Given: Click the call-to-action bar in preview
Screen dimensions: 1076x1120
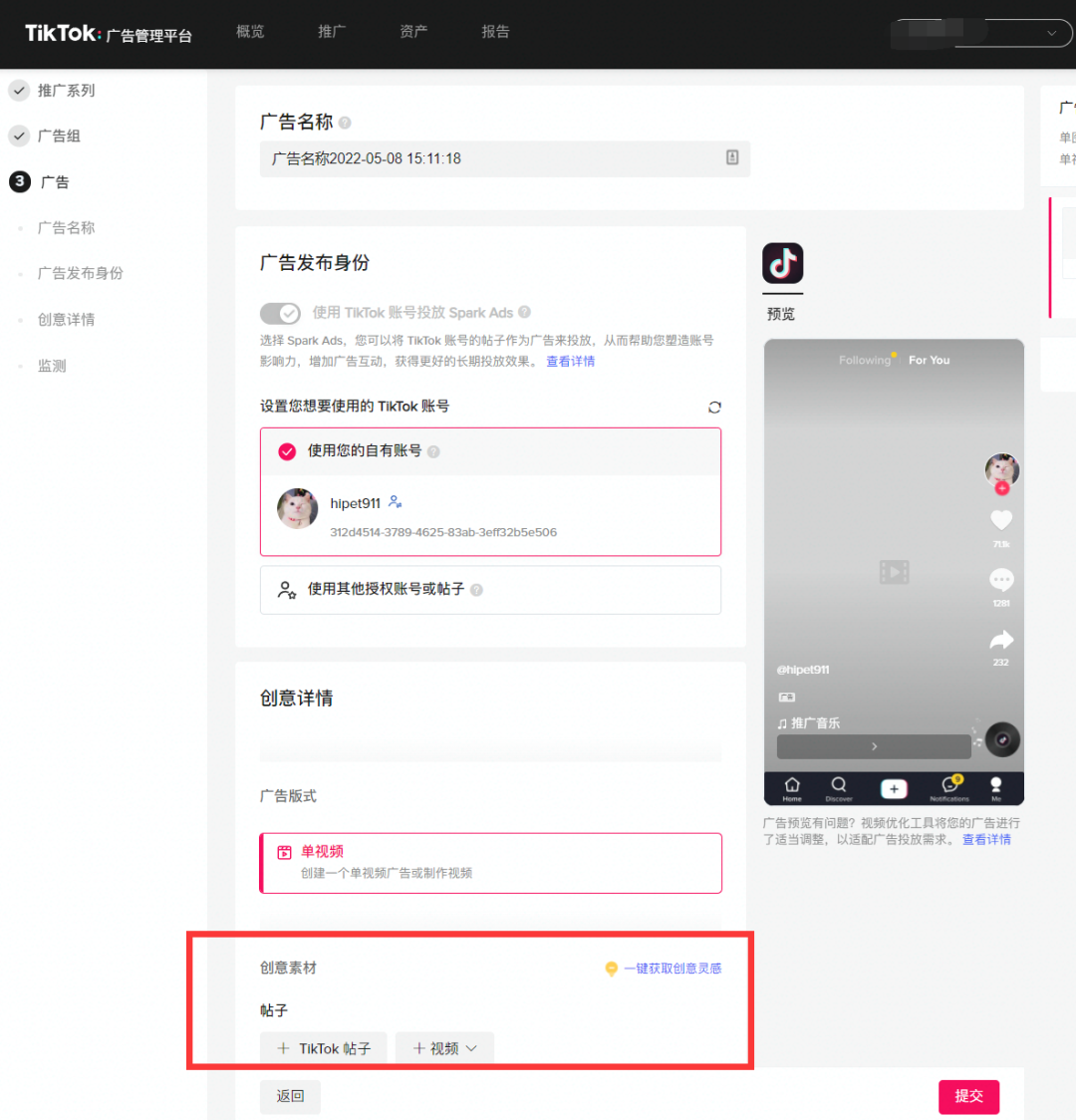Looking at the screenshot, I should (874, 746).
